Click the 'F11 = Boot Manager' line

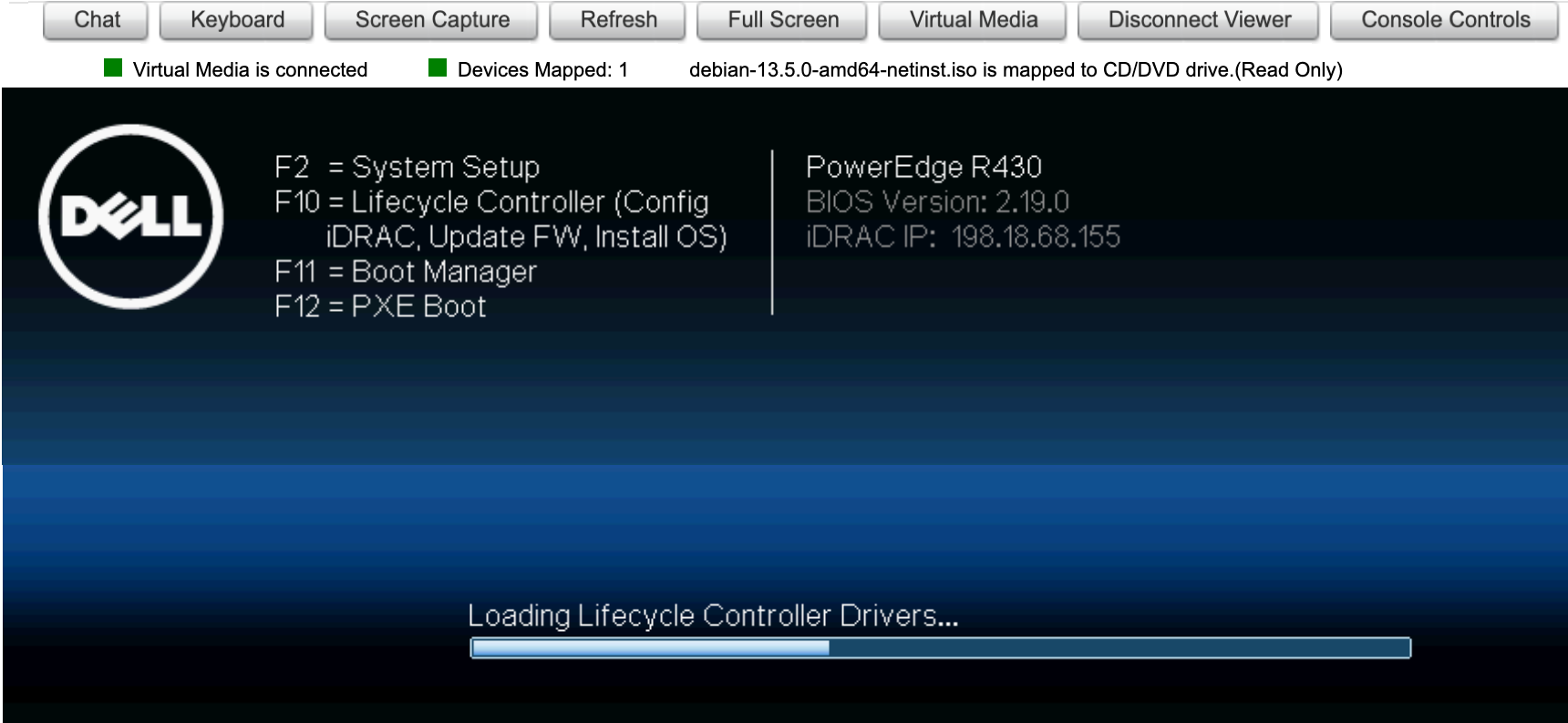pyautogui.click(x=406, y=272)
